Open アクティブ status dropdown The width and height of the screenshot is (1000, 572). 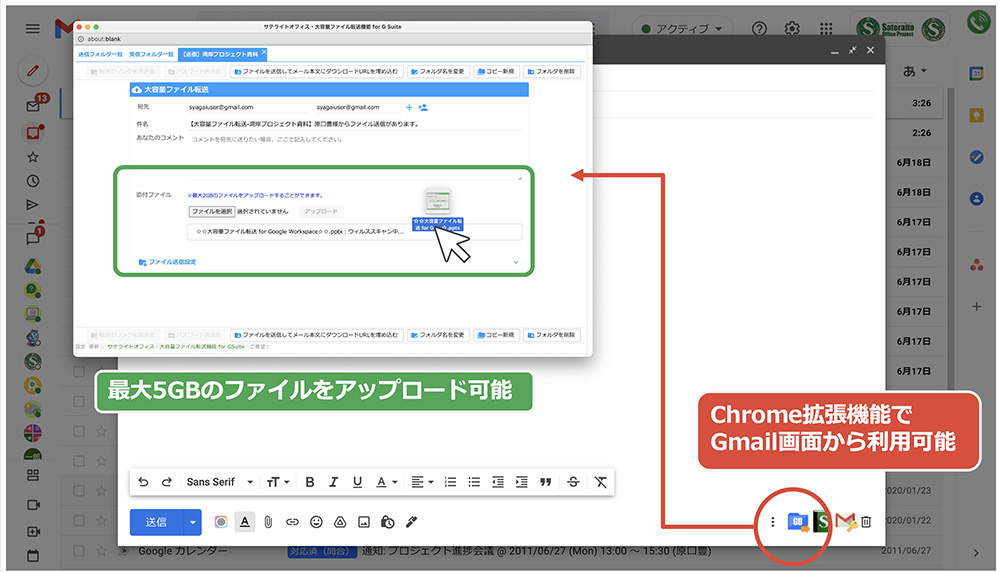click(x=682, y=29)
